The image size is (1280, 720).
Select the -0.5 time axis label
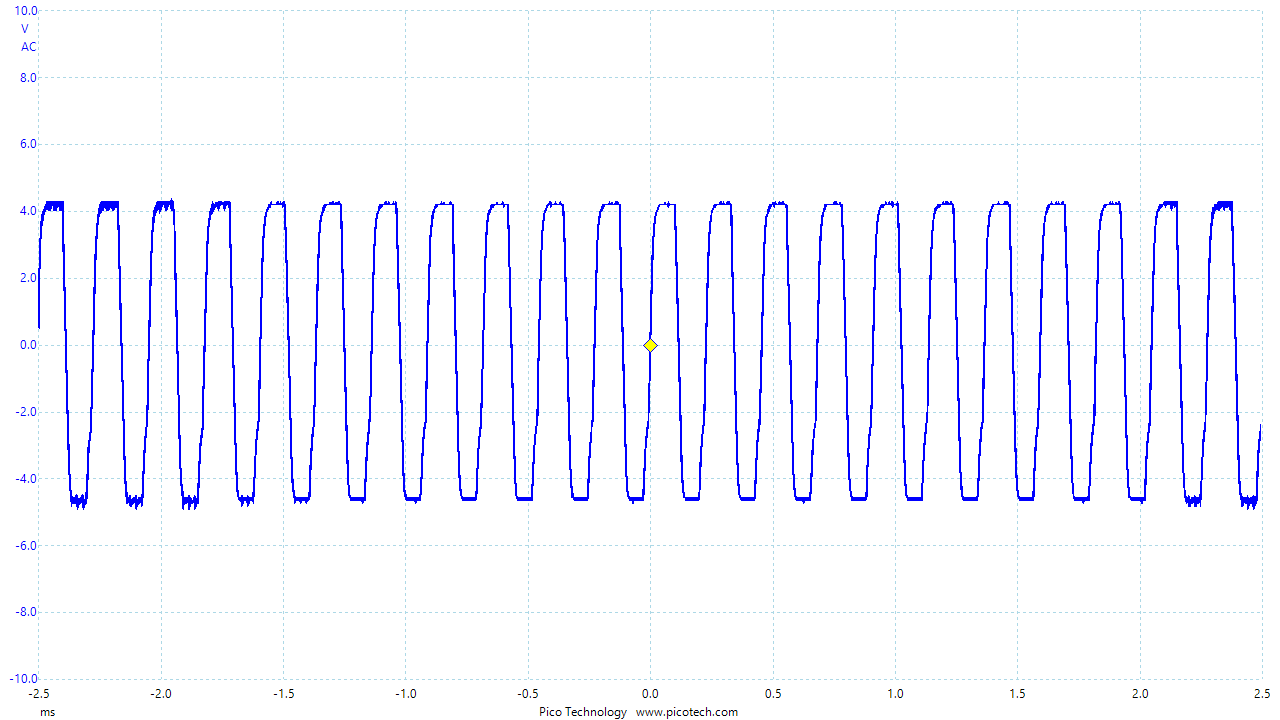click(527, 694)
